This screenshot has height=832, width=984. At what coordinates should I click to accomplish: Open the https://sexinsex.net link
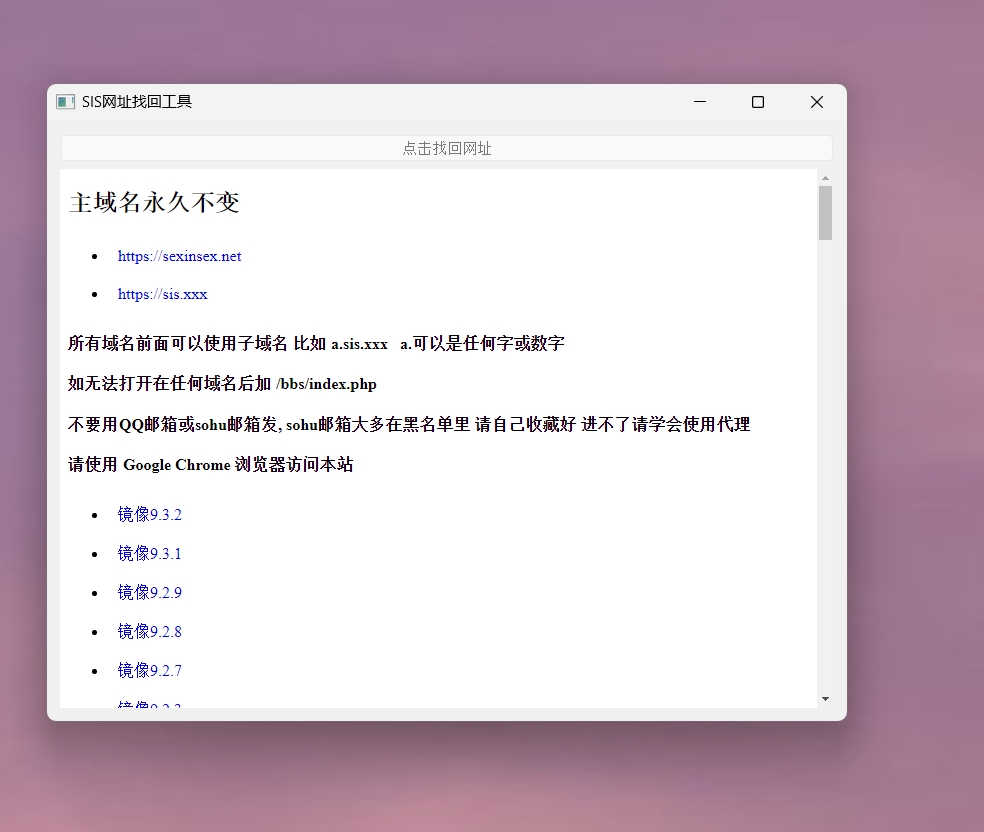(179, 256)
